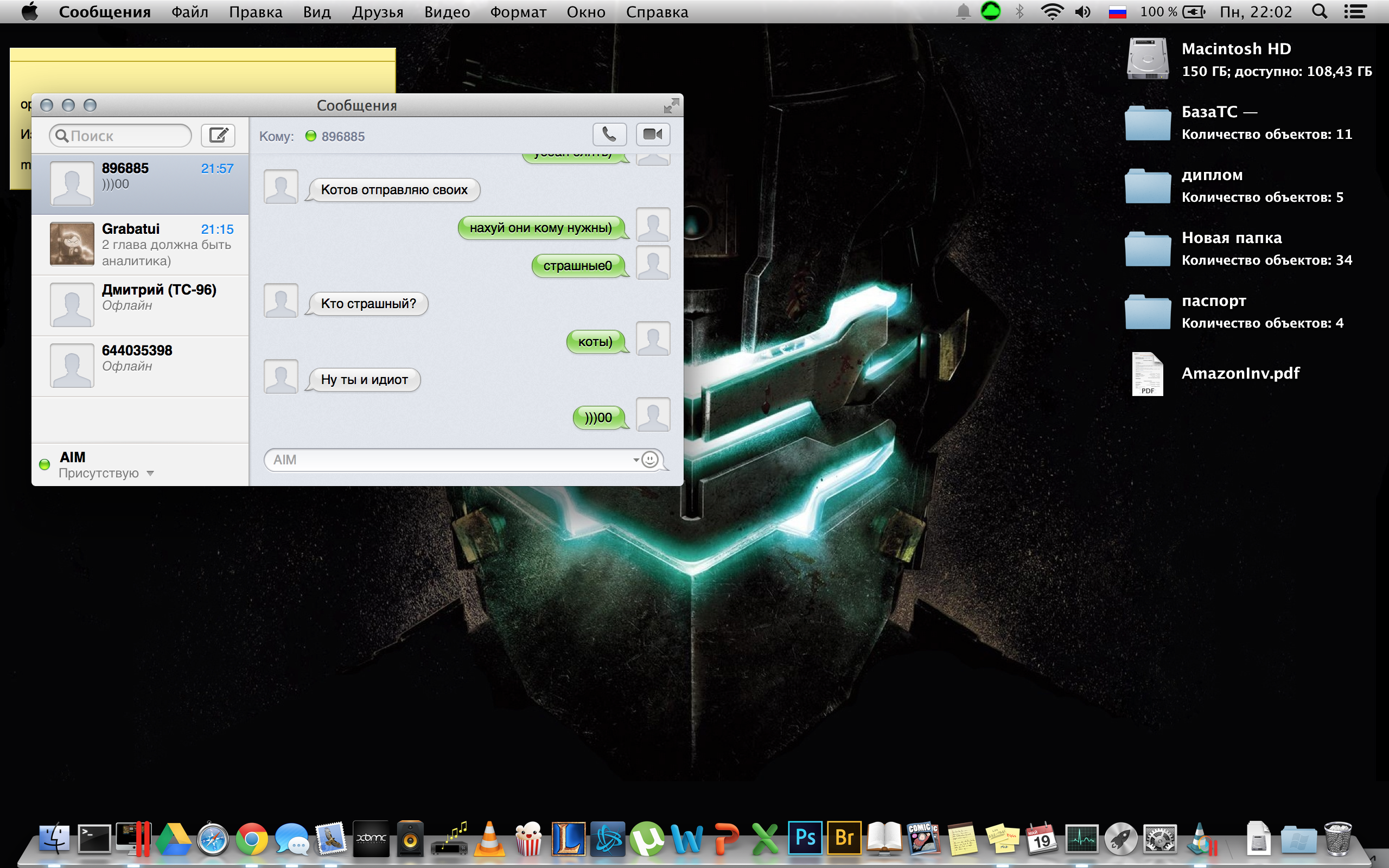Select the 644035398 conversation

click(141, 366)
